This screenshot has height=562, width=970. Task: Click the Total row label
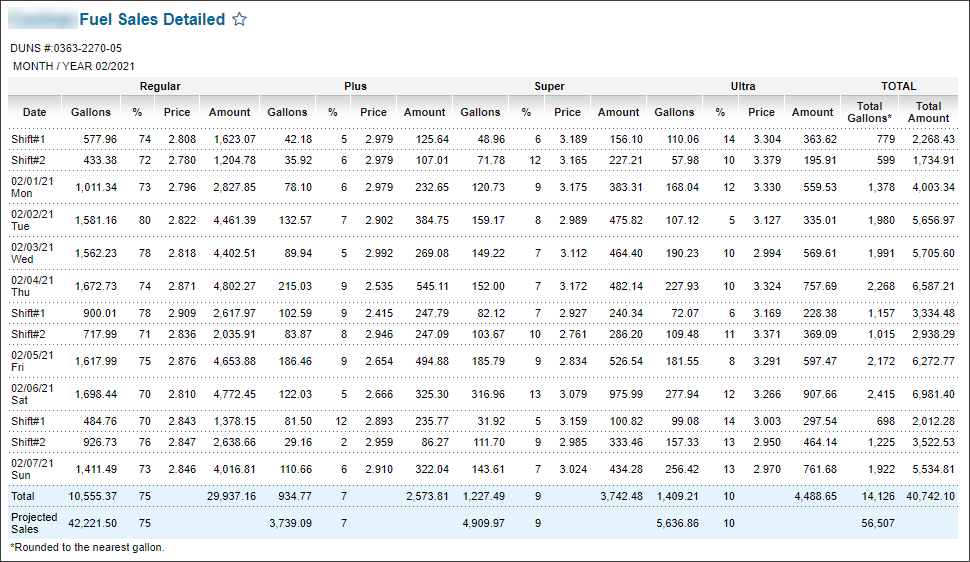23,496
